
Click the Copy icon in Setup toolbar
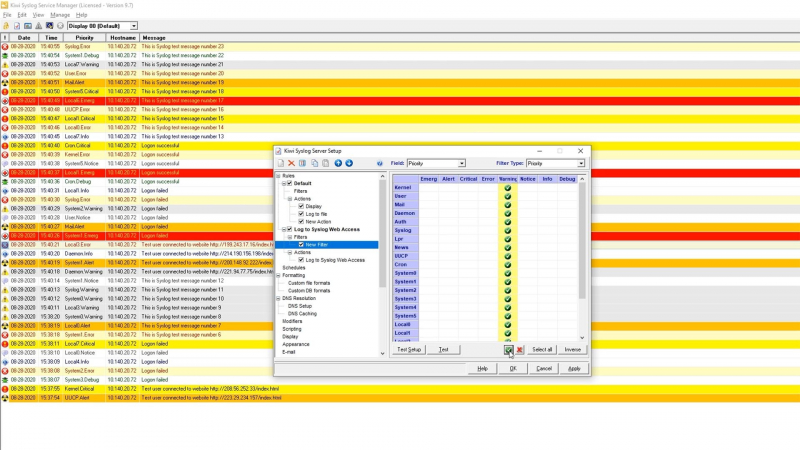pyautogui.click(x=314, y=163)
